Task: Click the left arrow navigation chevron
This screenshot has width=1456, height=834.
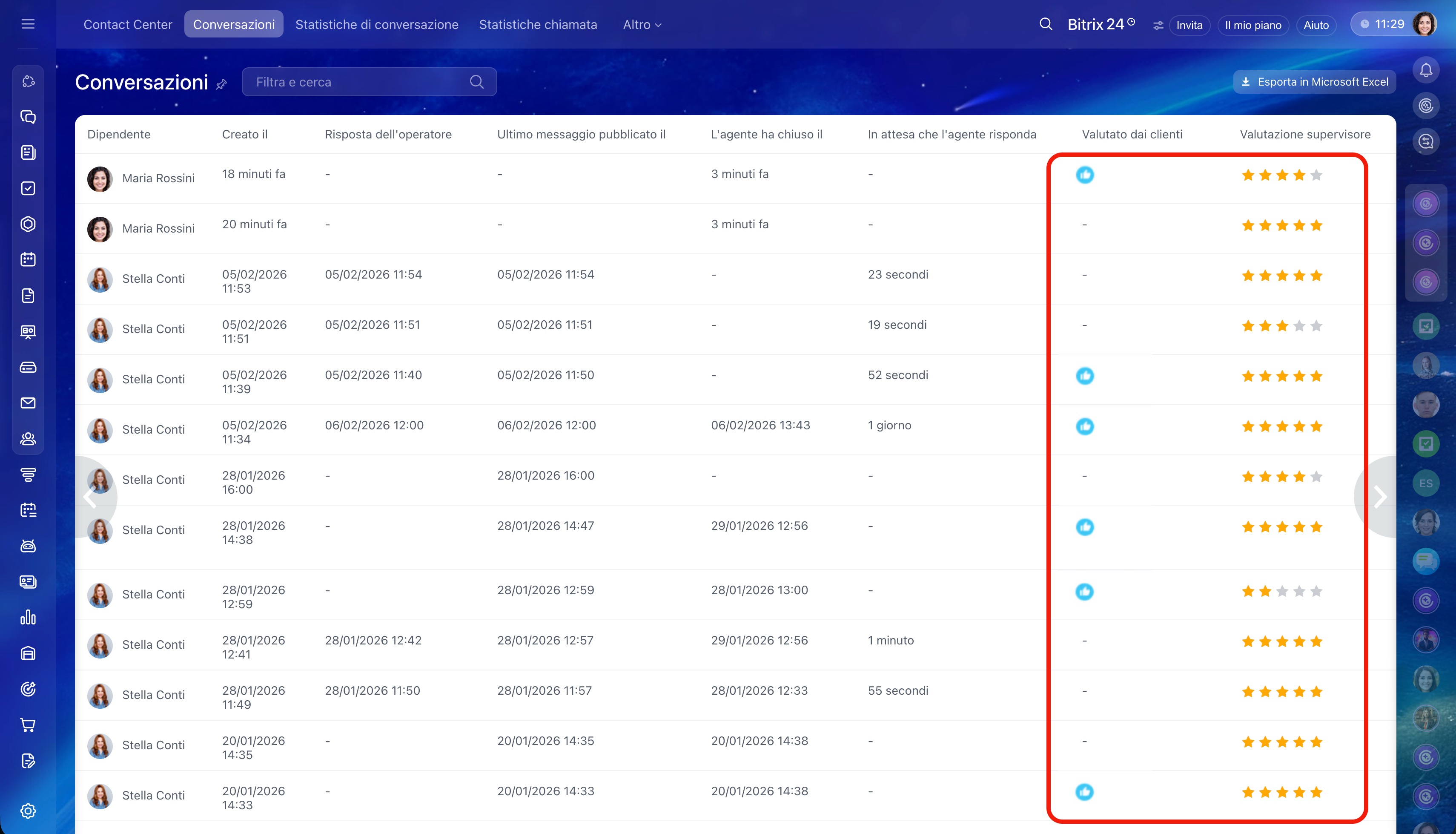Action: coord(90,497)
